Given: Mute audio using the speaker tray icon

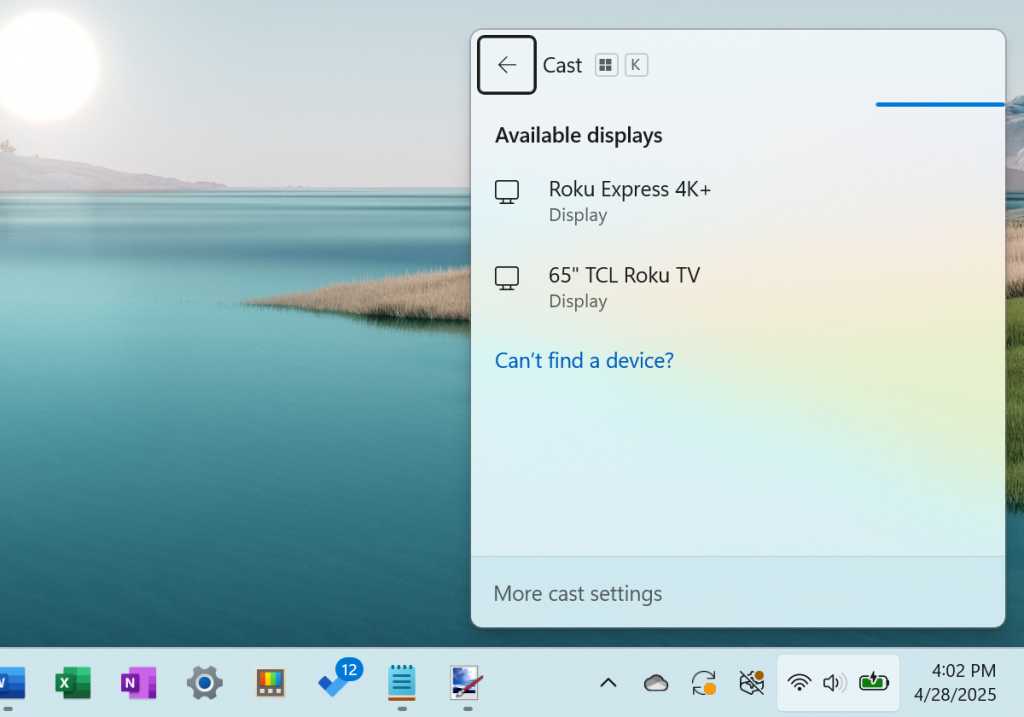Looking at the screenshot, I should tap(834, 683).
